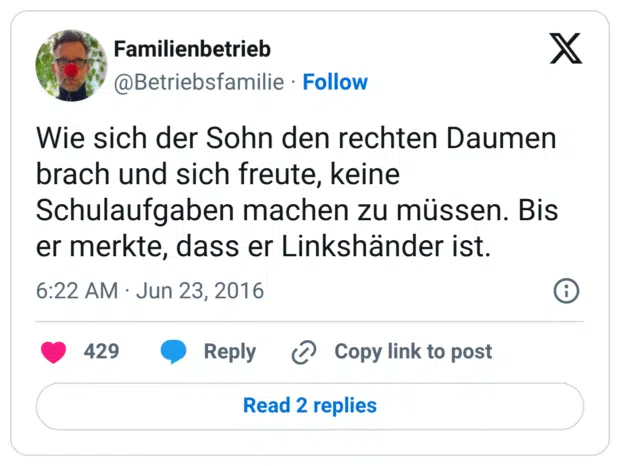Open the @Betriebsfamilie handle link
Viewport: 620px width, 466px height.
coord(199,82)
